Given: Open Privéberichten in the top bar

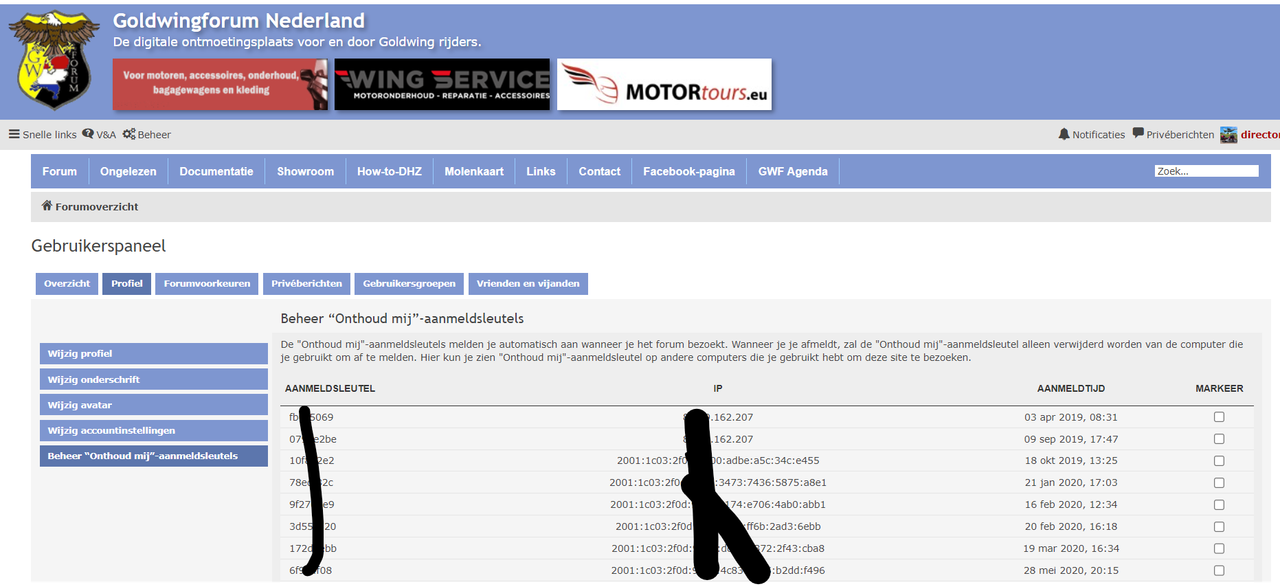Looking at the screenshot, I should (x=1173, y=134).
